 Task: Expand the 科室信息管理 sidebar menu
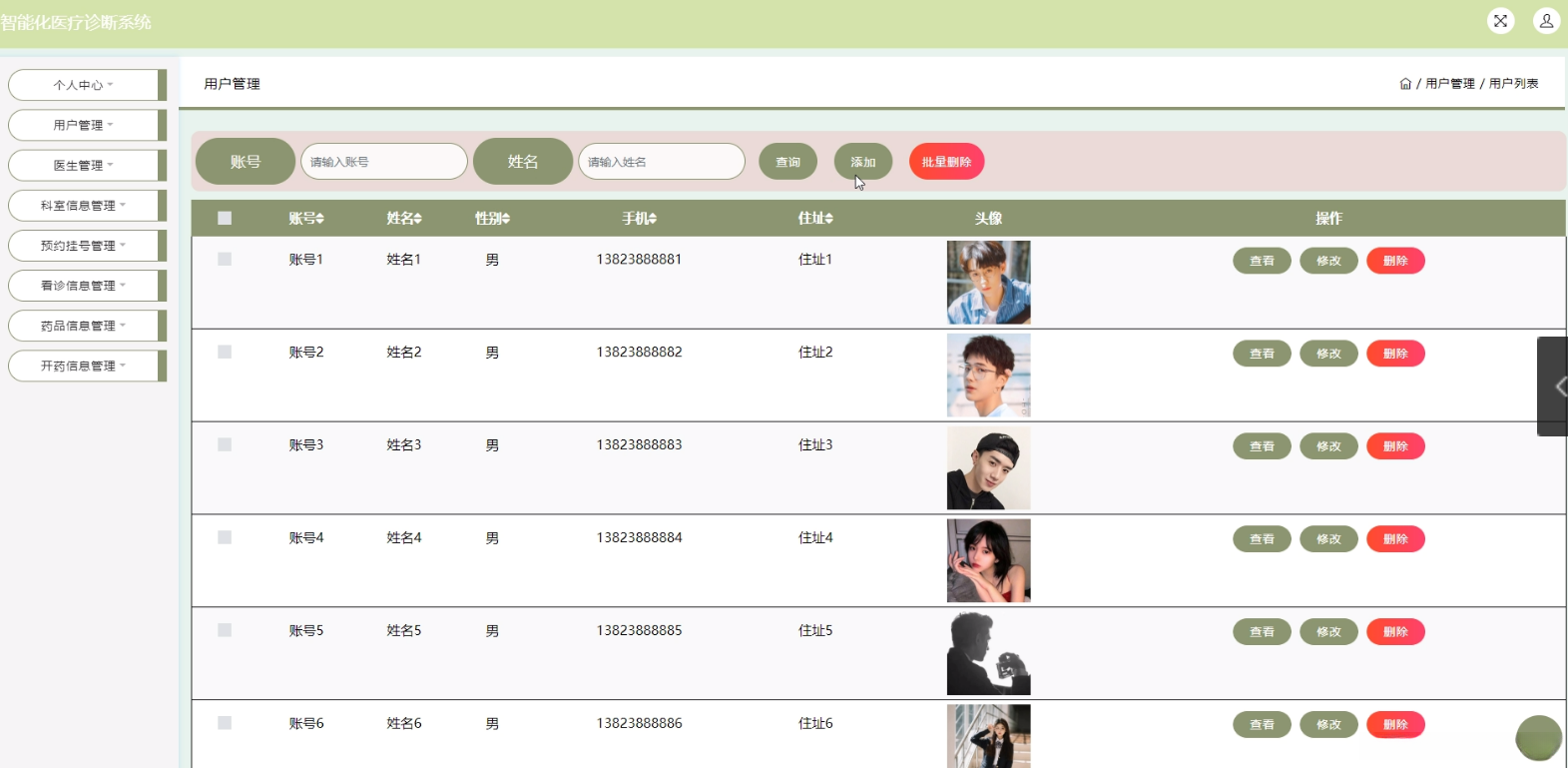[87, 206]
